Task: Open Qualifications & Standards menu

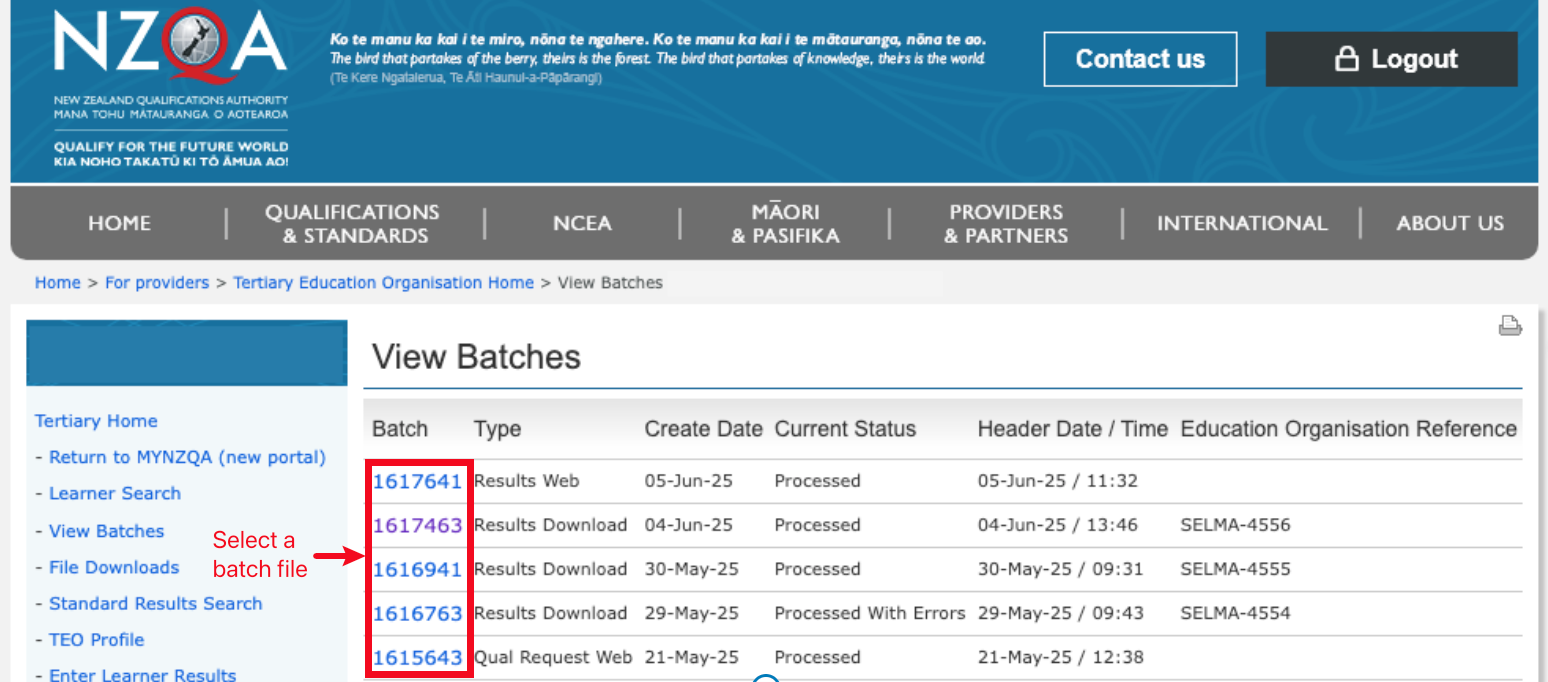Action: tap(352, 224)
